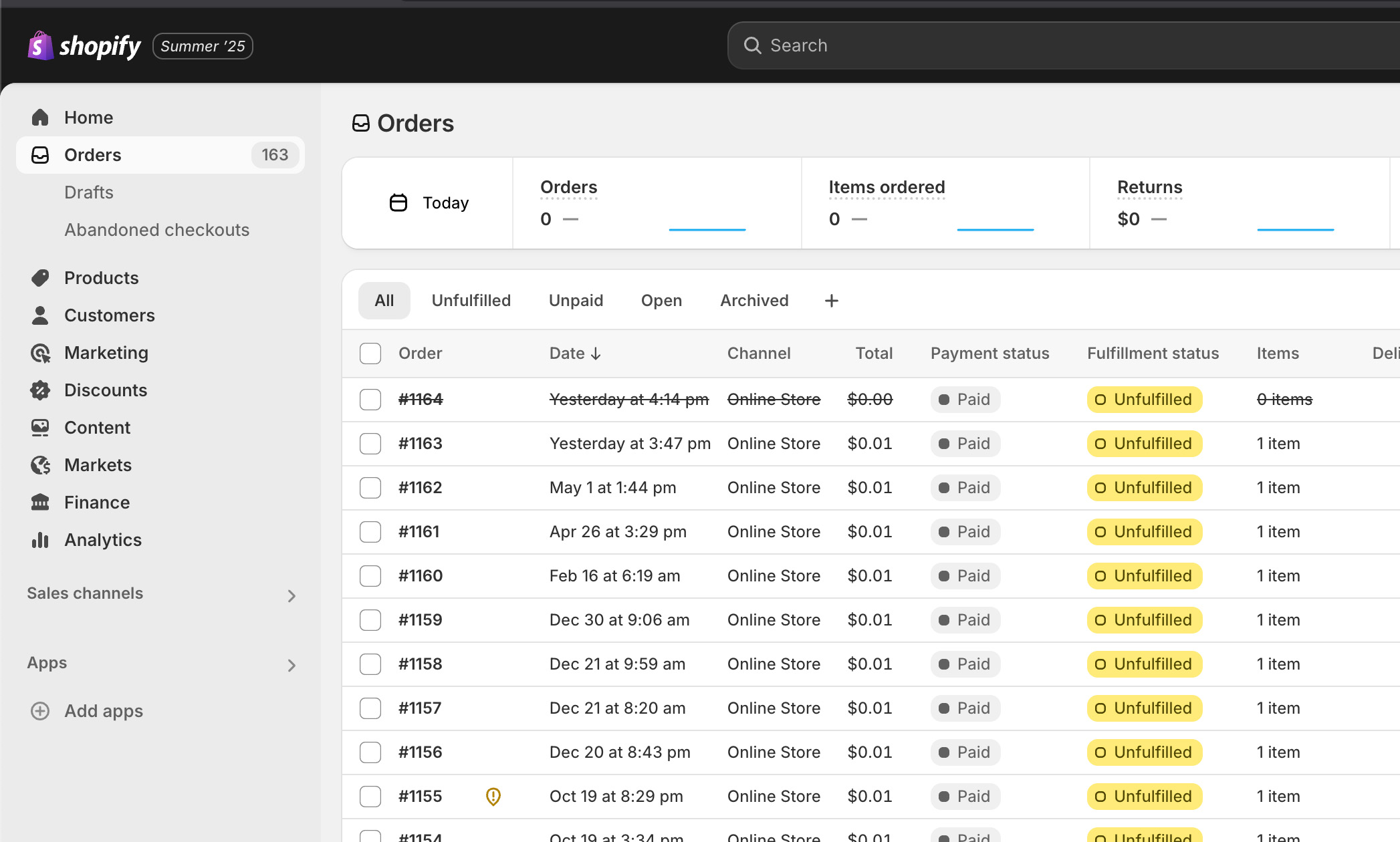Click 'Feb 16 at 6:19 am' date cell

(614, 576)
